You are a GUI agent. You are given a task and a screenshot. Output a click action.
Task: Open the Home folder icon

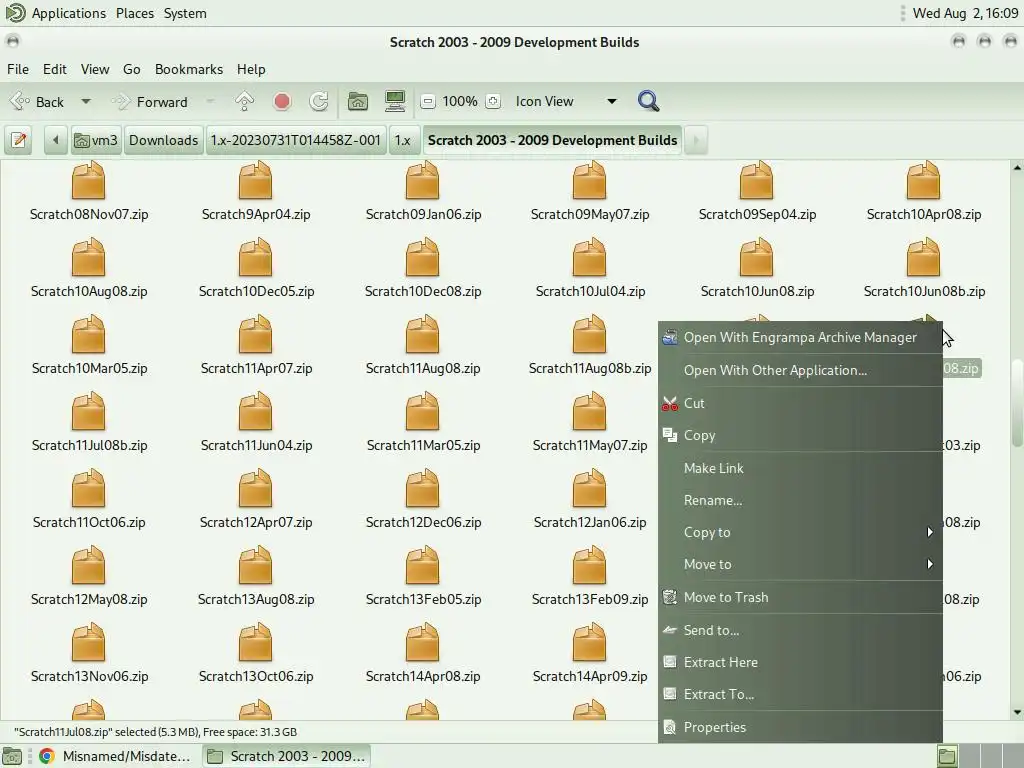click(x=357, y=102)
